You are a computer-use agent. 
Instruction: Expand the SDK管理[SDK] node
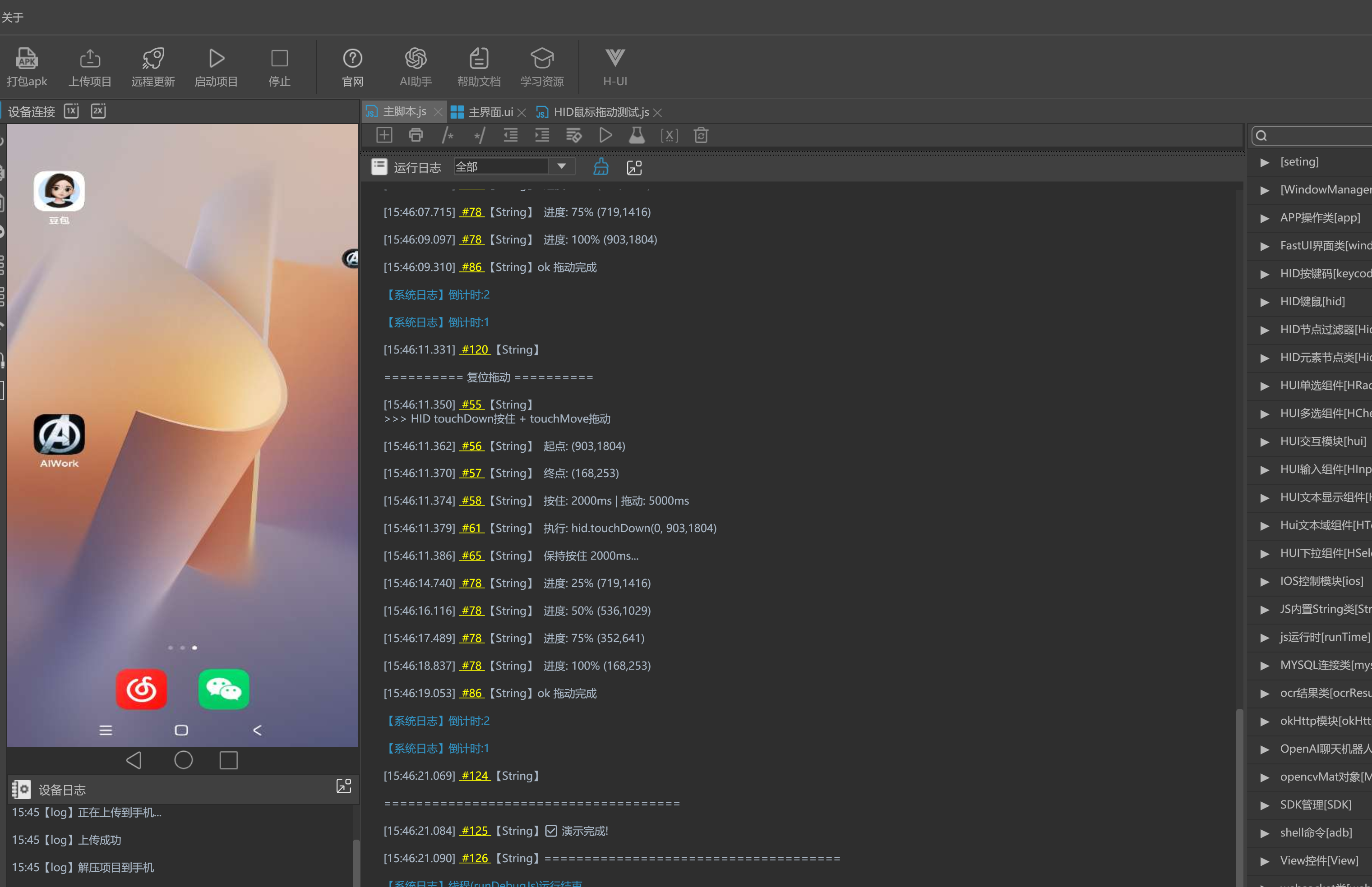coord(1264,805)
